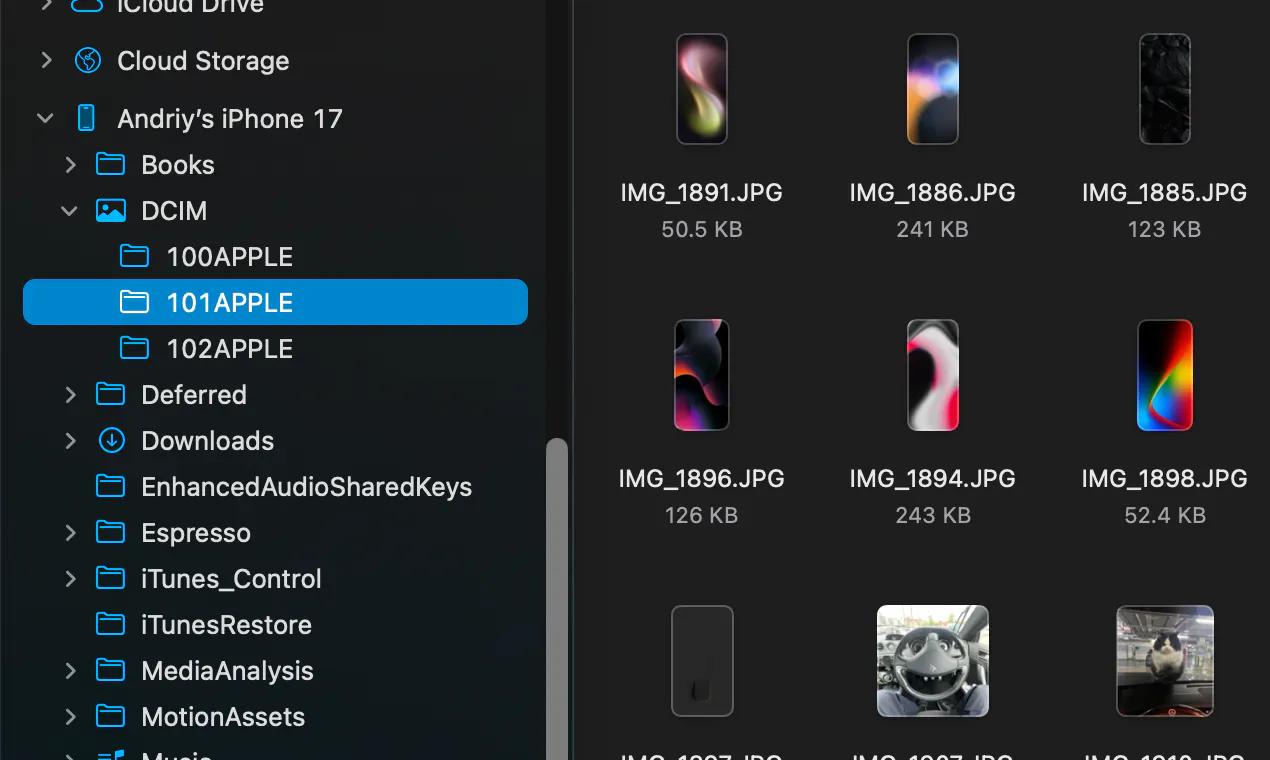Click the 100APPLE folder icon
The width and height of the screenshot is (1270, 760).
[134, 257]
